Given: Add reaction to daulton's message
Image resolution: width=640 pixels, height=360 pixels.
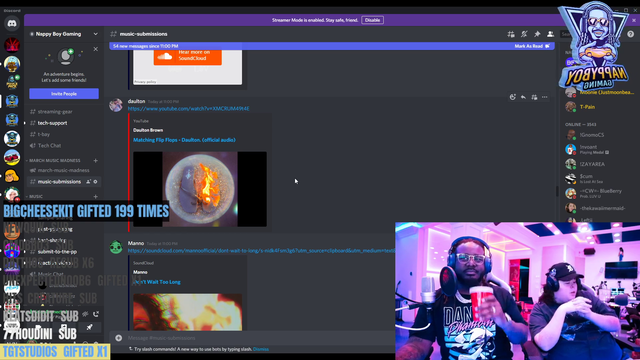Looking at the screenshot, I should click(513, 97).
